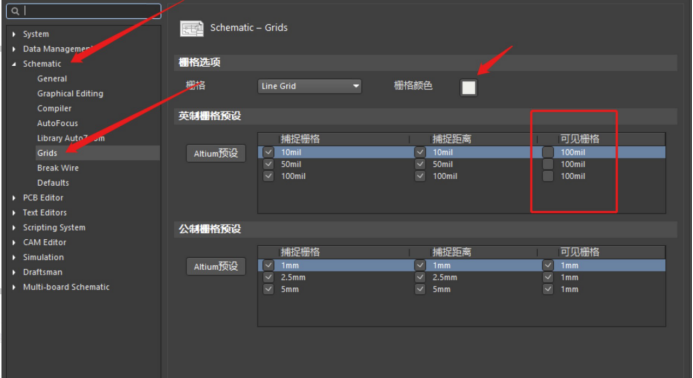Click the metric Altium preset button
This screenshot has width=693, height=378.
click(216, 267)
